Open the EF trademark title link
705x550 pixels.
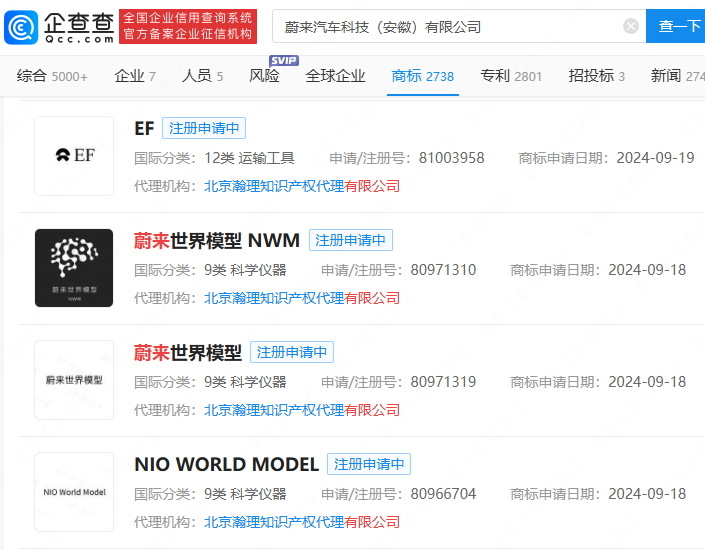point(144,128)
